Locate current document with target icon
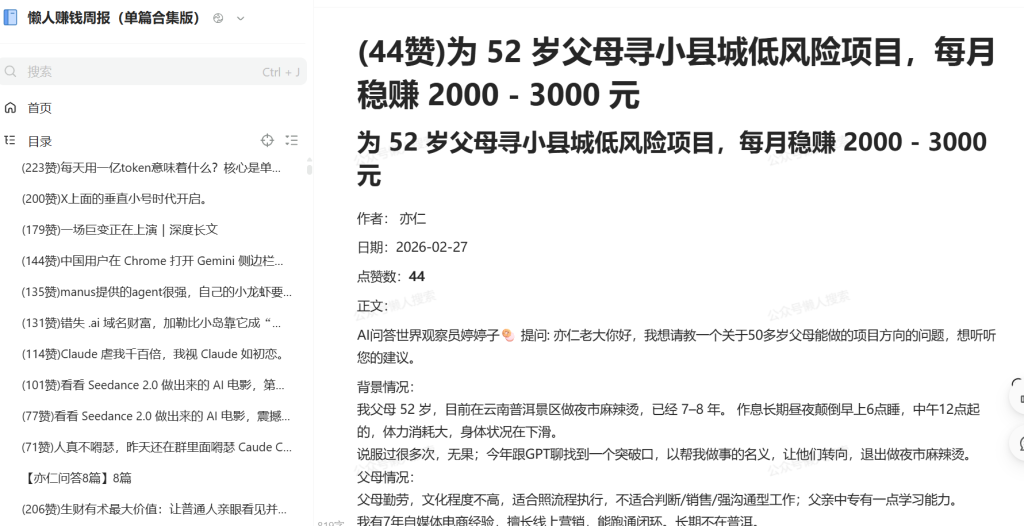This screenshot has width=1024, height=526. (x=267, y=140)
